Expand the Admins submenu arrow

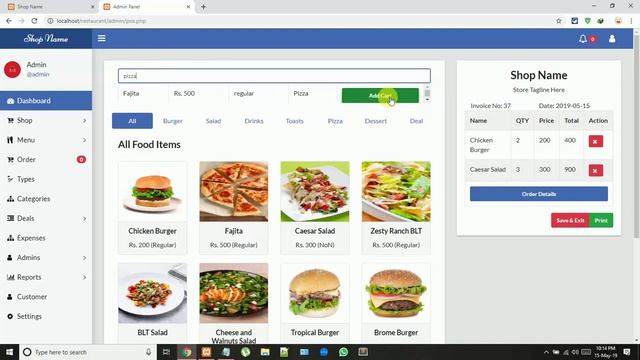tap(84, 258)
